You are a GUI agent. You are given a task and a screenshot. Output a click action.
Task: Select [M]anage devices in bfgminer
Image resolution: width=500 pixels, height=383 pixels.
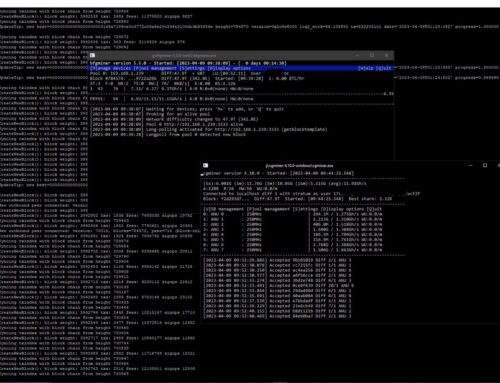(x=110, y=68)
